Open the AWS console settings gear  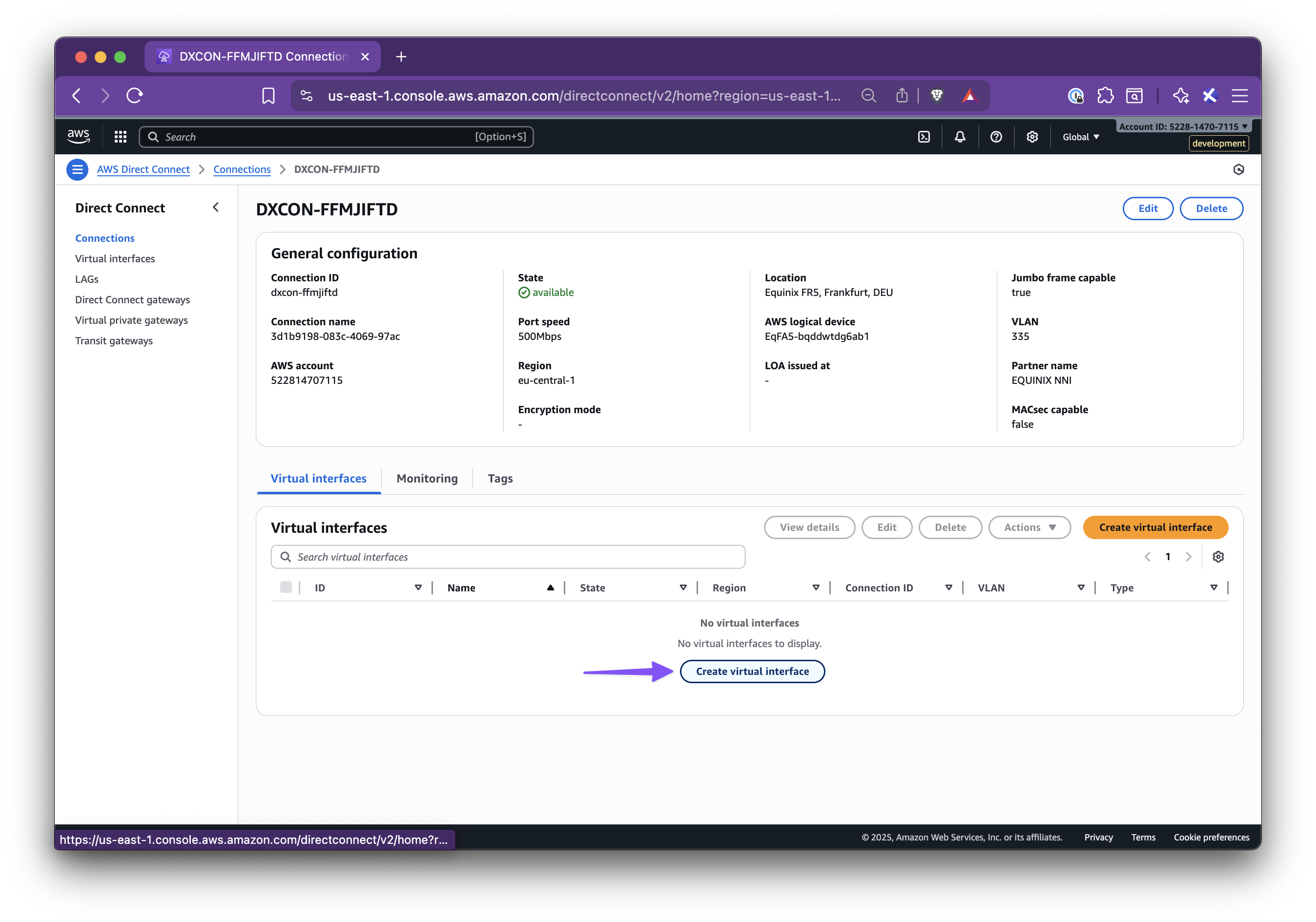pyautogui.click(x=1032, y=136)
